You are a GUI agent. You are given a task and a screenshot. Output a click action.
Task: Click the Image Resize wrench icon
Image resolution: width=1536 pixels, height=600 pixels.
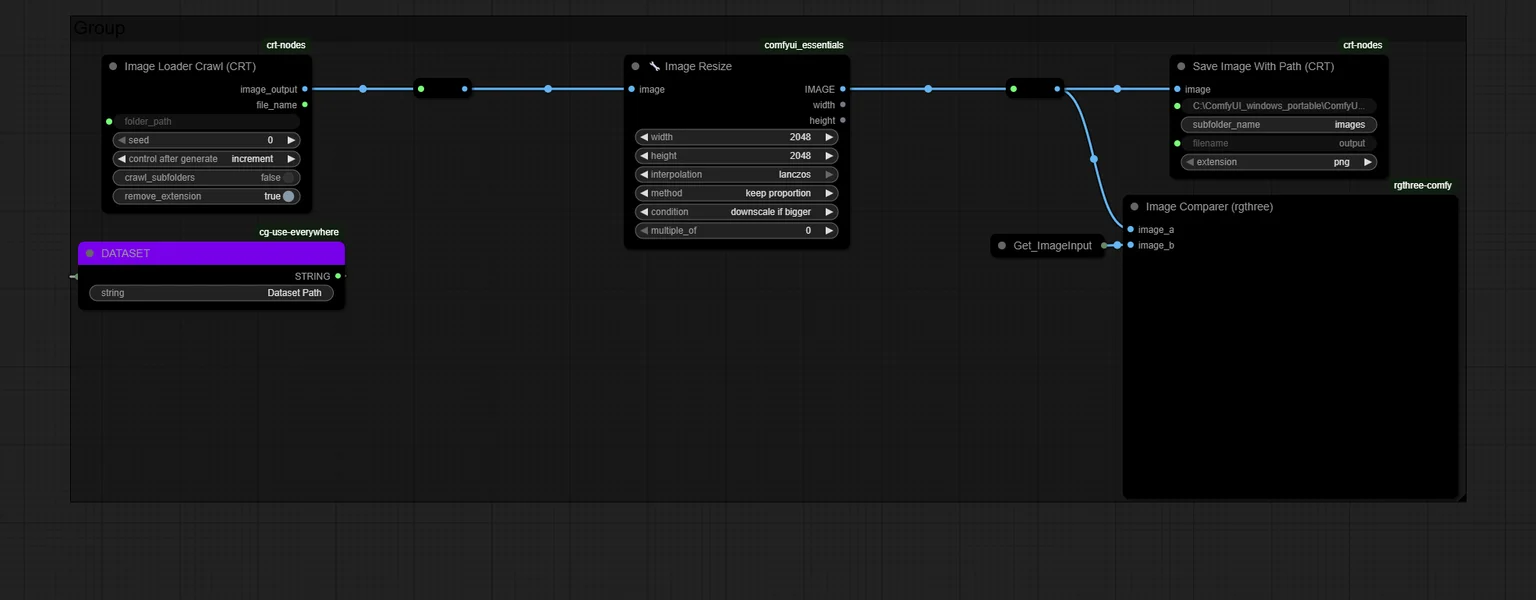[x=655, y=67]
